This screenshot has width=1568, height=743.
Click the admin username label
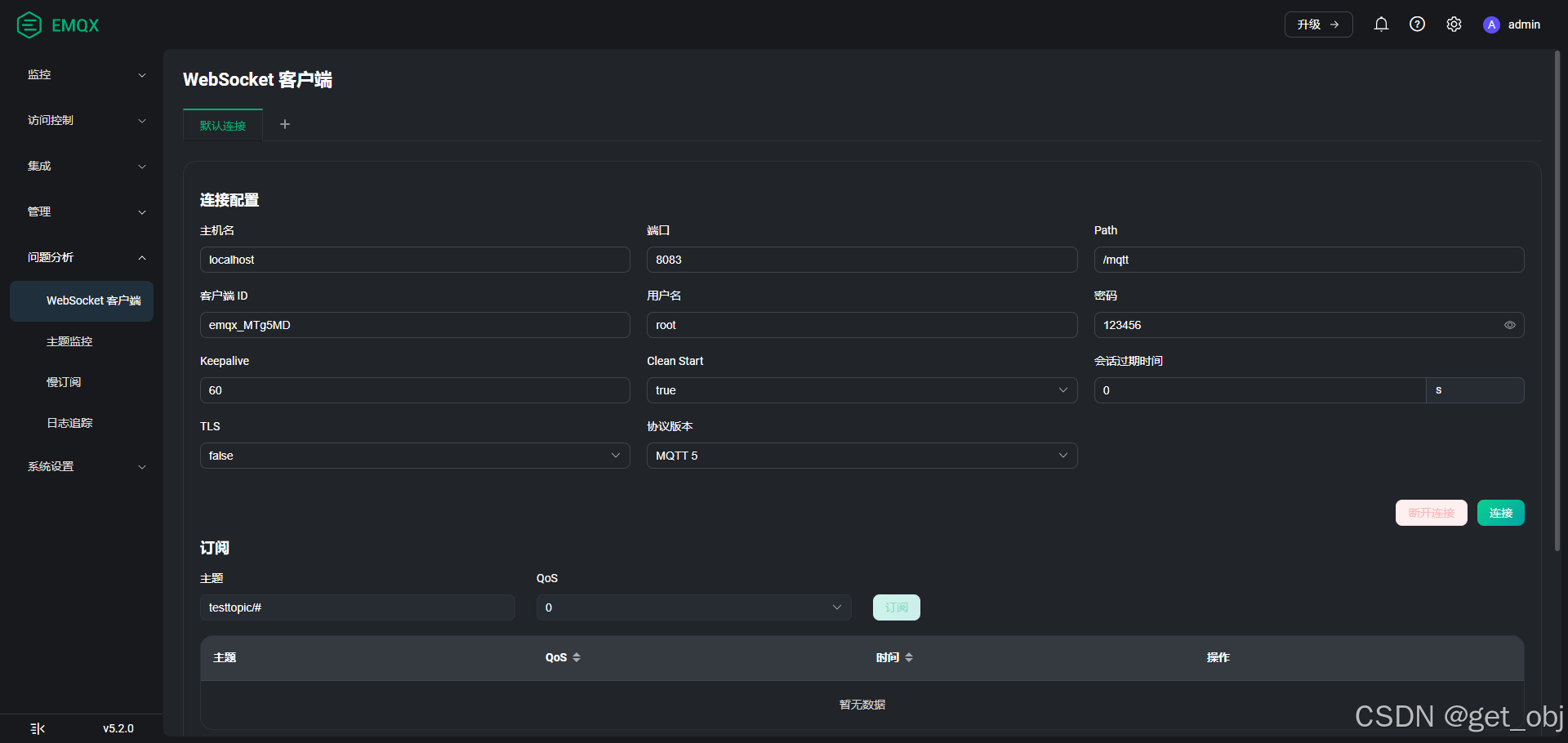pyautogui.click(x=1524, y=24)
